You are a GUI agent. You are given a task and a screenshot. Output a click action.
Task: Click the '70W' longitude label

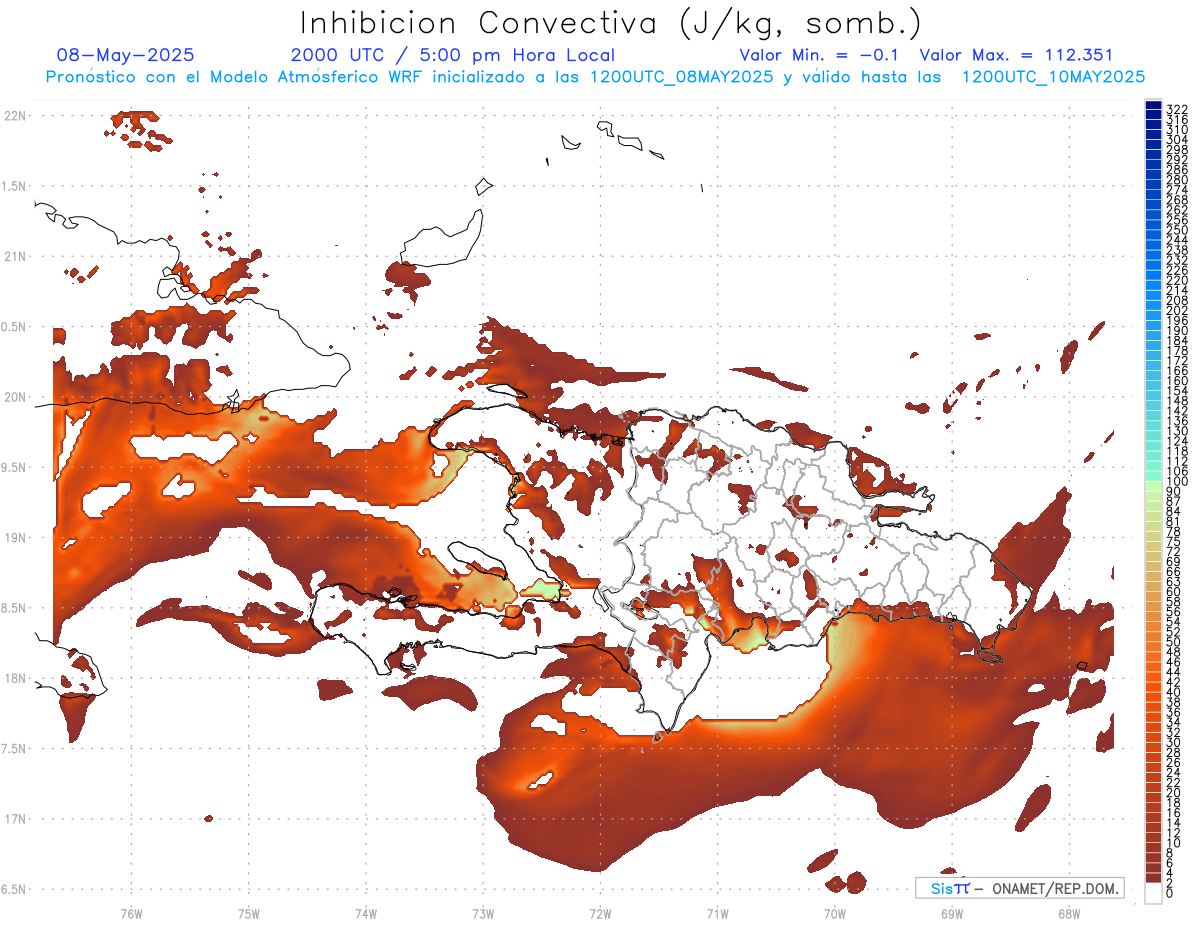click(834, 914)
